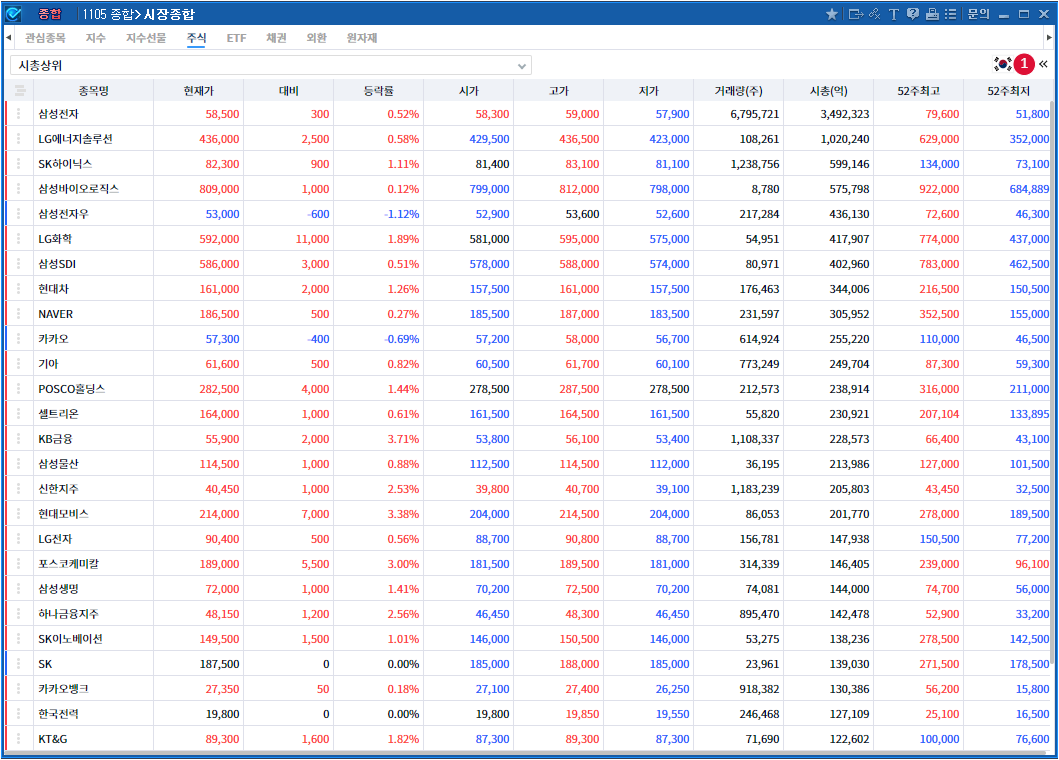Click the drag handle on the NAVER row
The width and height of the screenshot is (1059, 760).
click(18, 314)
